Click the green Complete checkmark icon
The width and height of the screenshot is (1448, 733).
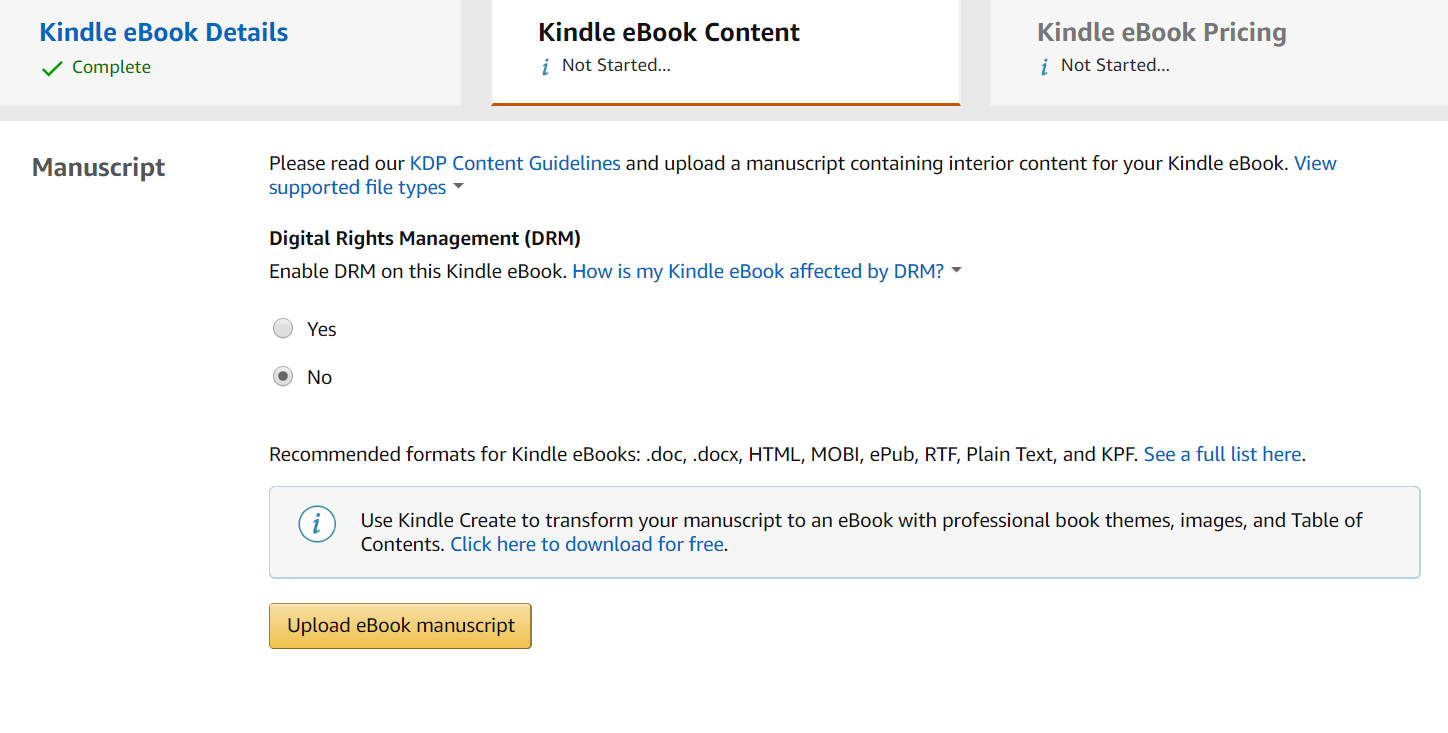click(52, 68)
